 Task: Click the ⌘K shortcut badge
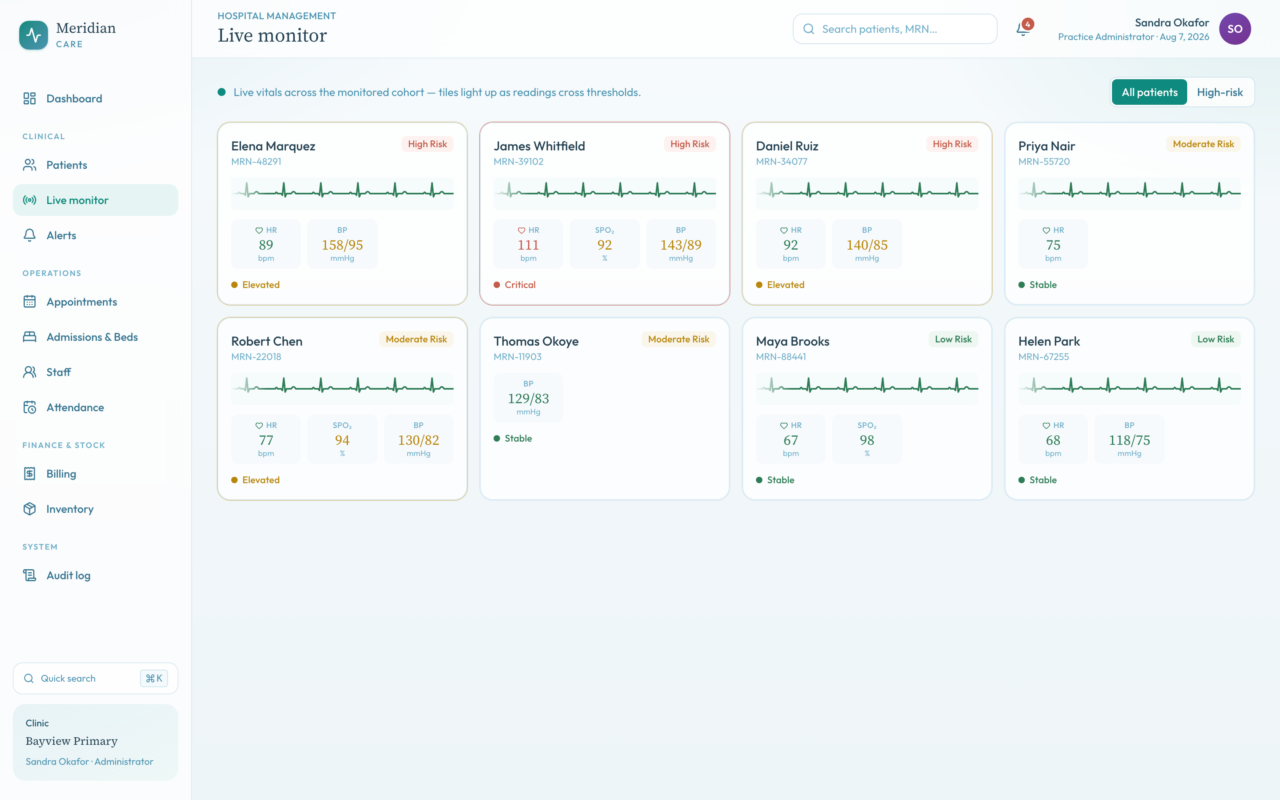[154, 678]
